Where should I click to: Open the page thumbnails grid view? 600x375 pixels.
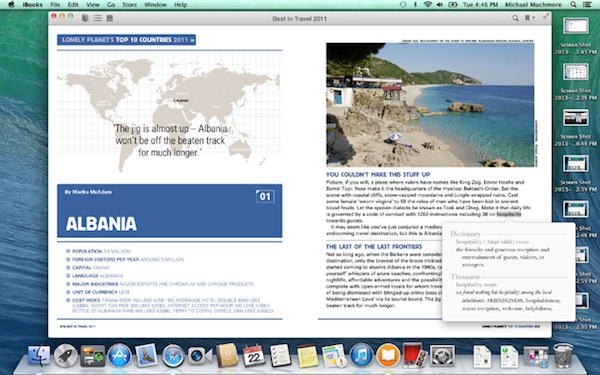click(x=109, y=18)
